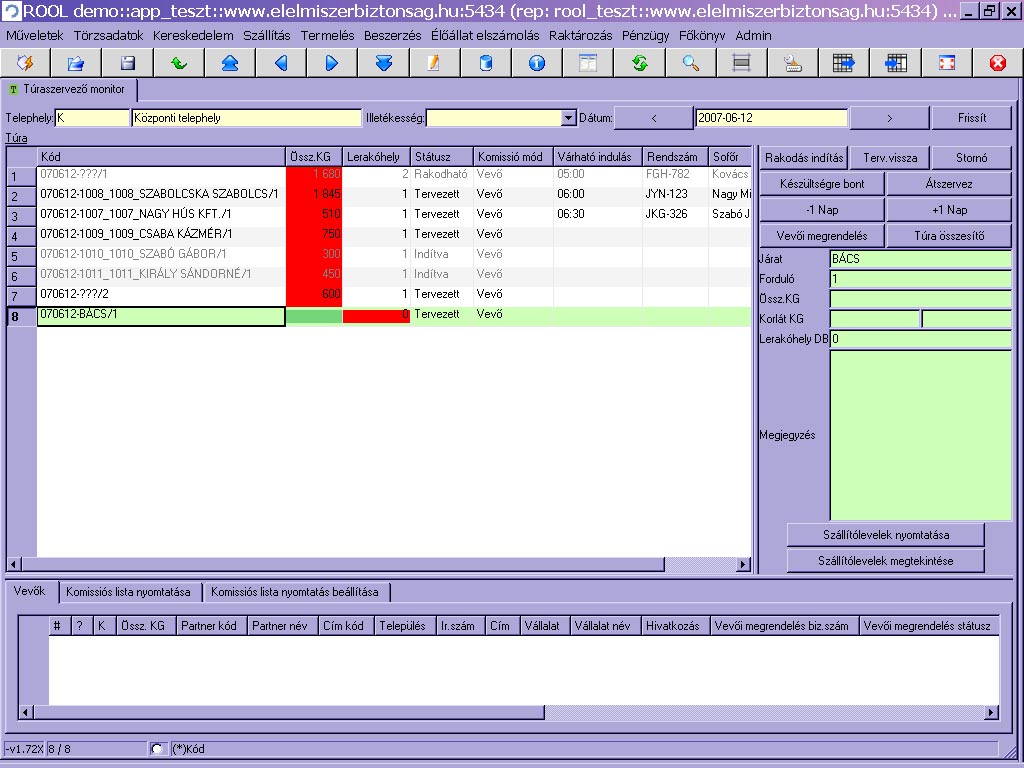Open the Raktározás menu

tap(581, 35)
